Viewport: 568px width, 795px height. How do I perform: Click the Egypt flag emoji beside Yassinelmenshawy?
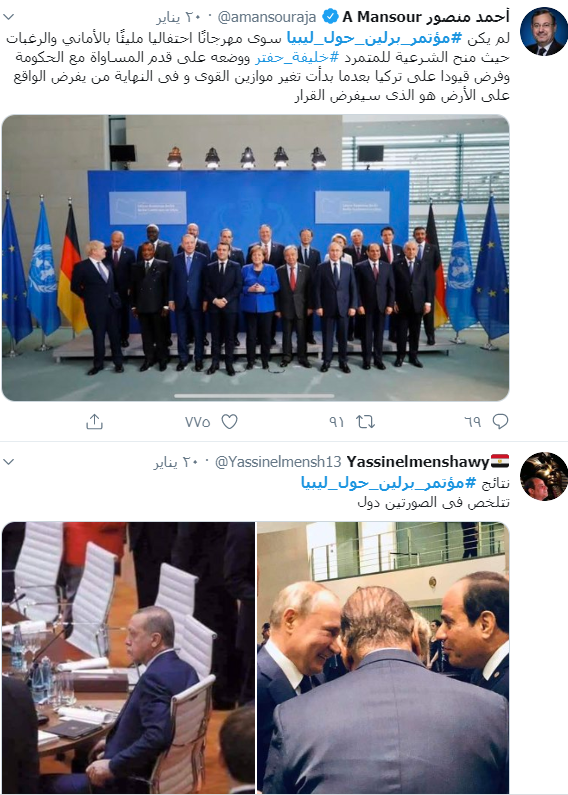click(x=500, y=462)
